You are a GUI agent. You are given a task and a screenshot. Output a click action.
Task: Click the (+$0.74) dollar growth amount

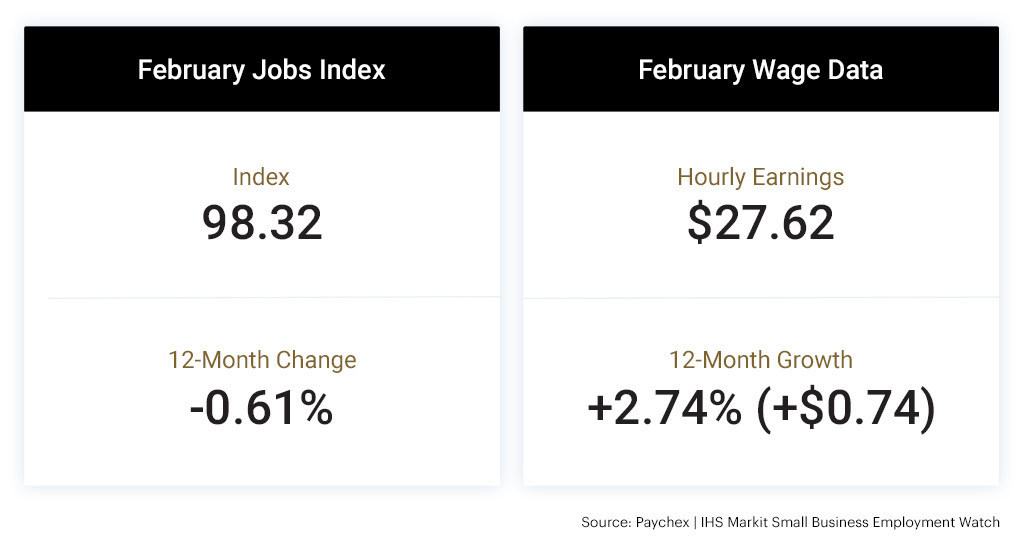point(846,409)
